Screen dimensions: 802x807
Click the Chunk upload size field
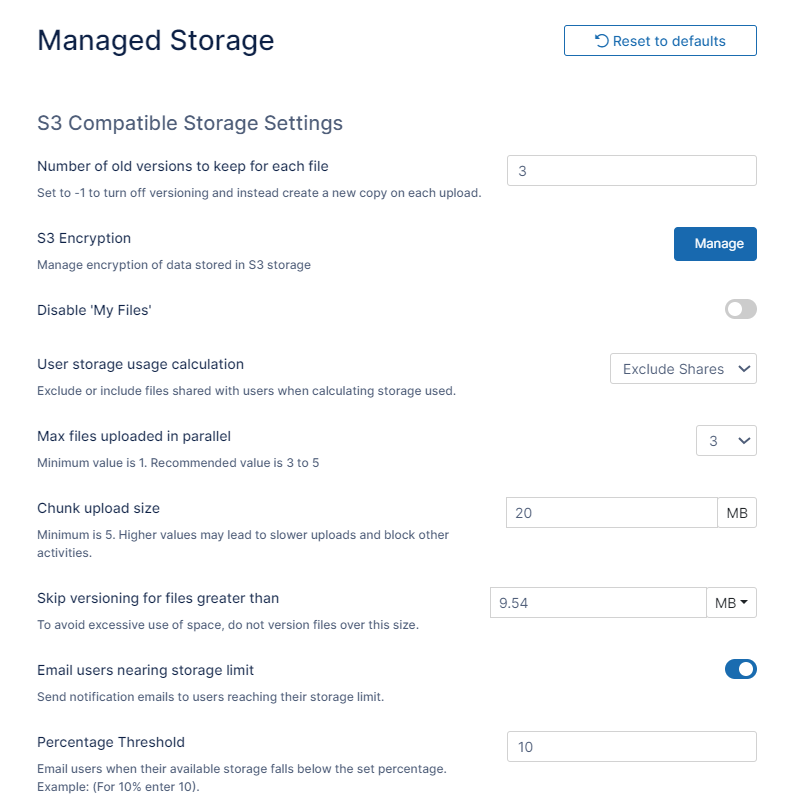point(611,512)
